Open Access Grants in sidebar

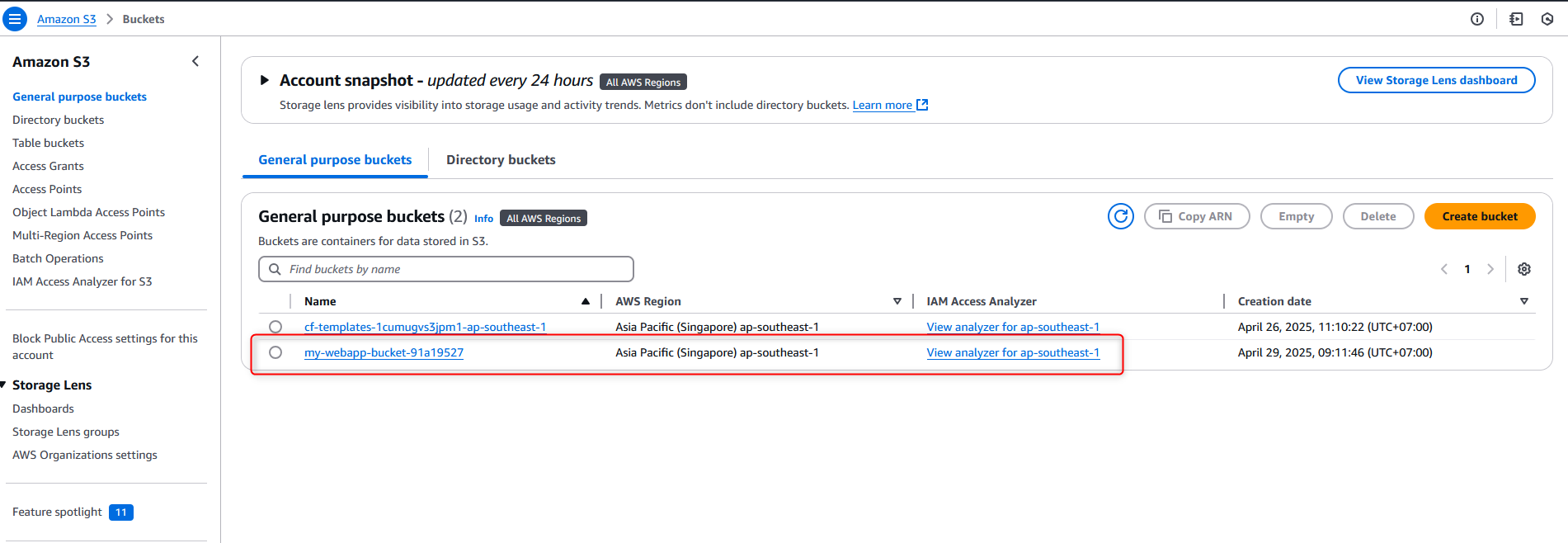[x=48, y=166]
